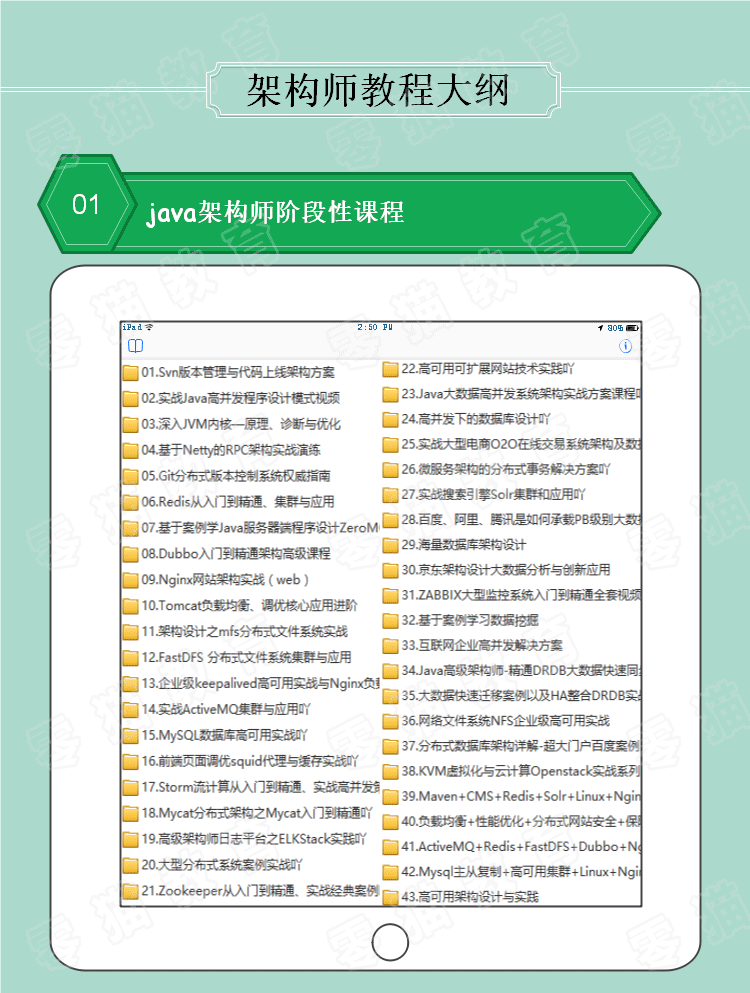Screen dimensions: 750x993
Task: Open folder 01.Svn版本管理与代码上线架构方案
Action: point(229,372)
